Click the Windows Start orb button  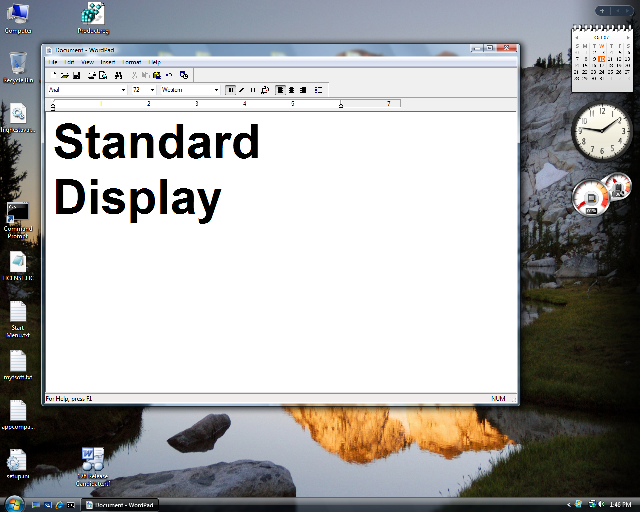click(x=12, y=504)
